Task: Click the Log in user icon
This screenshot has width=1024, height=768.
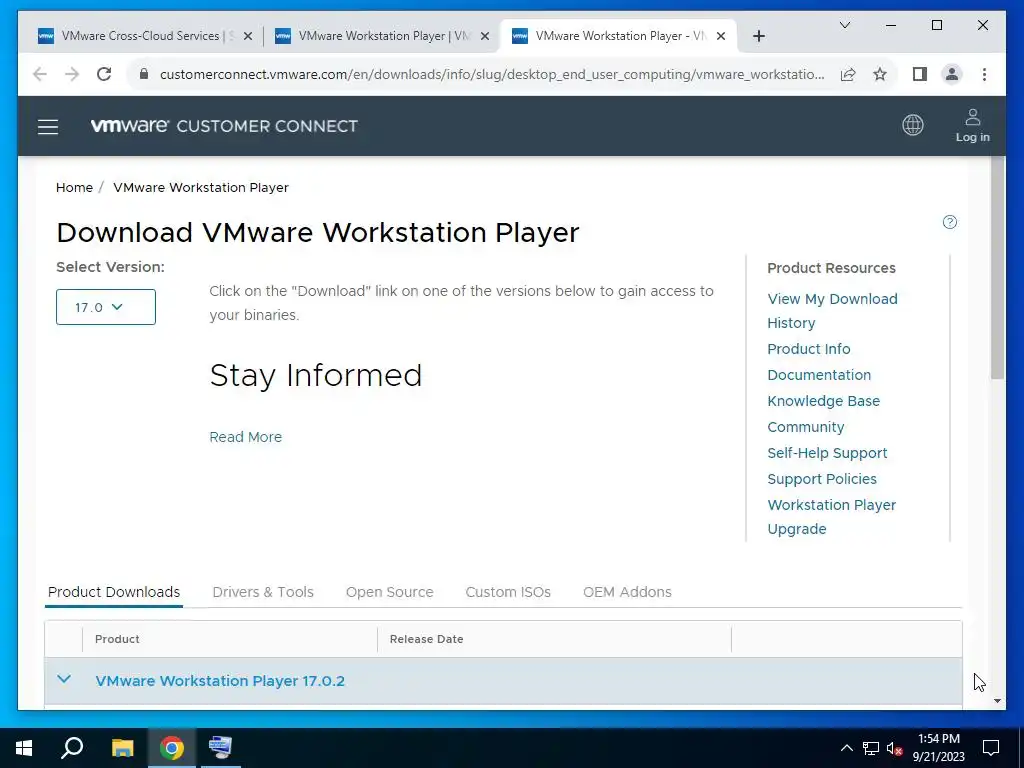Action: pyautogui.click(x=972, y=118)
